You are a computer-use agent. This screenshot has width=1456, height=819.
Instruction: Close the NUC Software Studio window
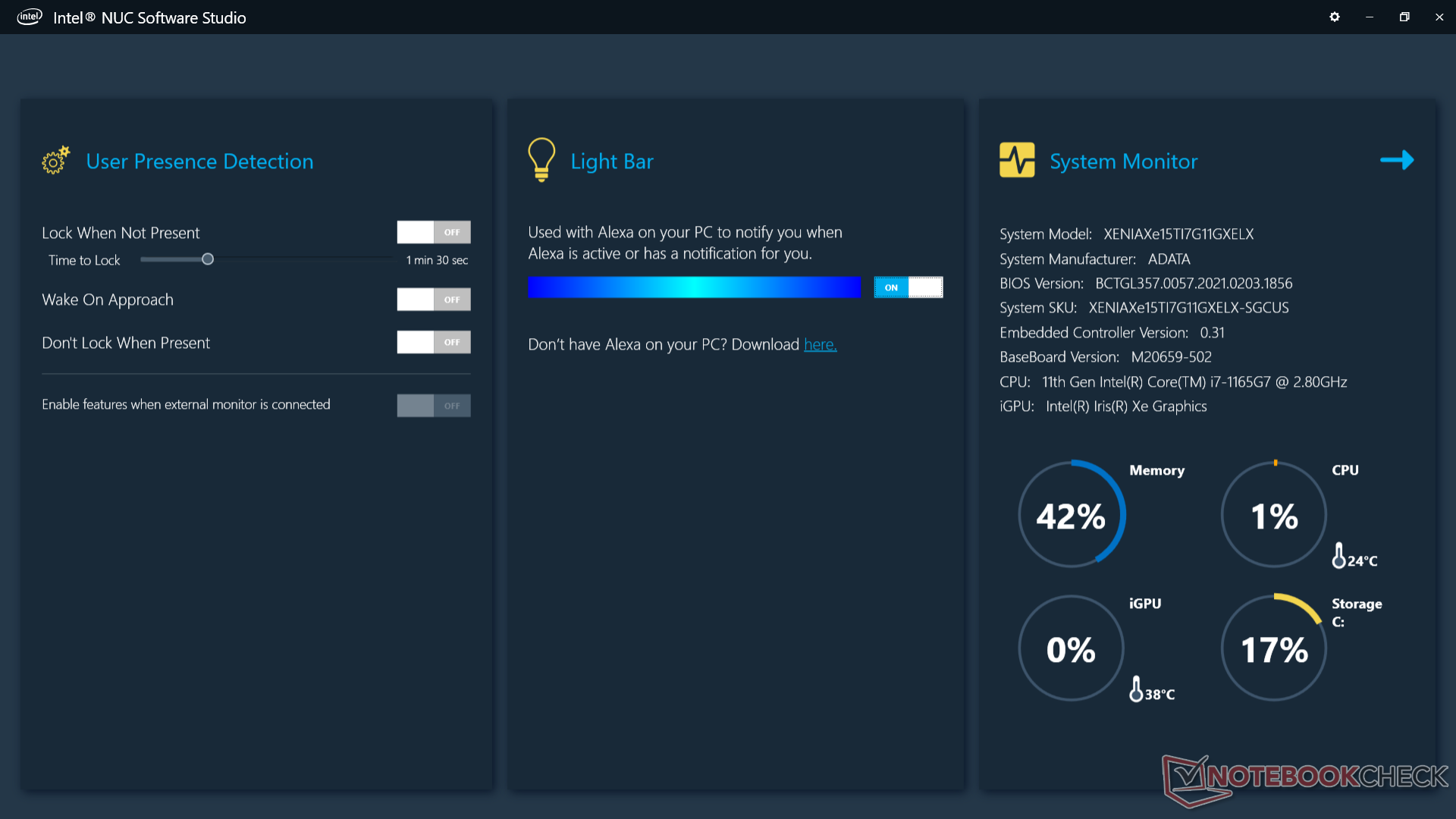(x=1439, y=17)
